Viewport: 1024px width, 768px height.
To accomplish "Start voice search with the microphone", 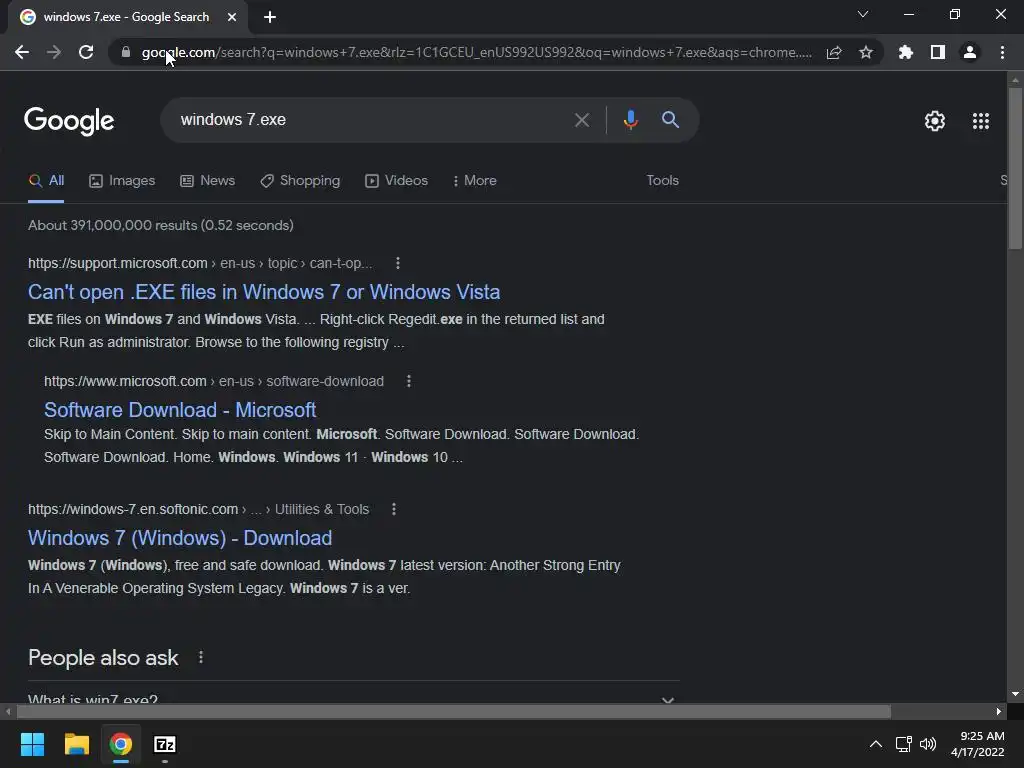I will pyautogui.click(x=630, y=120).
